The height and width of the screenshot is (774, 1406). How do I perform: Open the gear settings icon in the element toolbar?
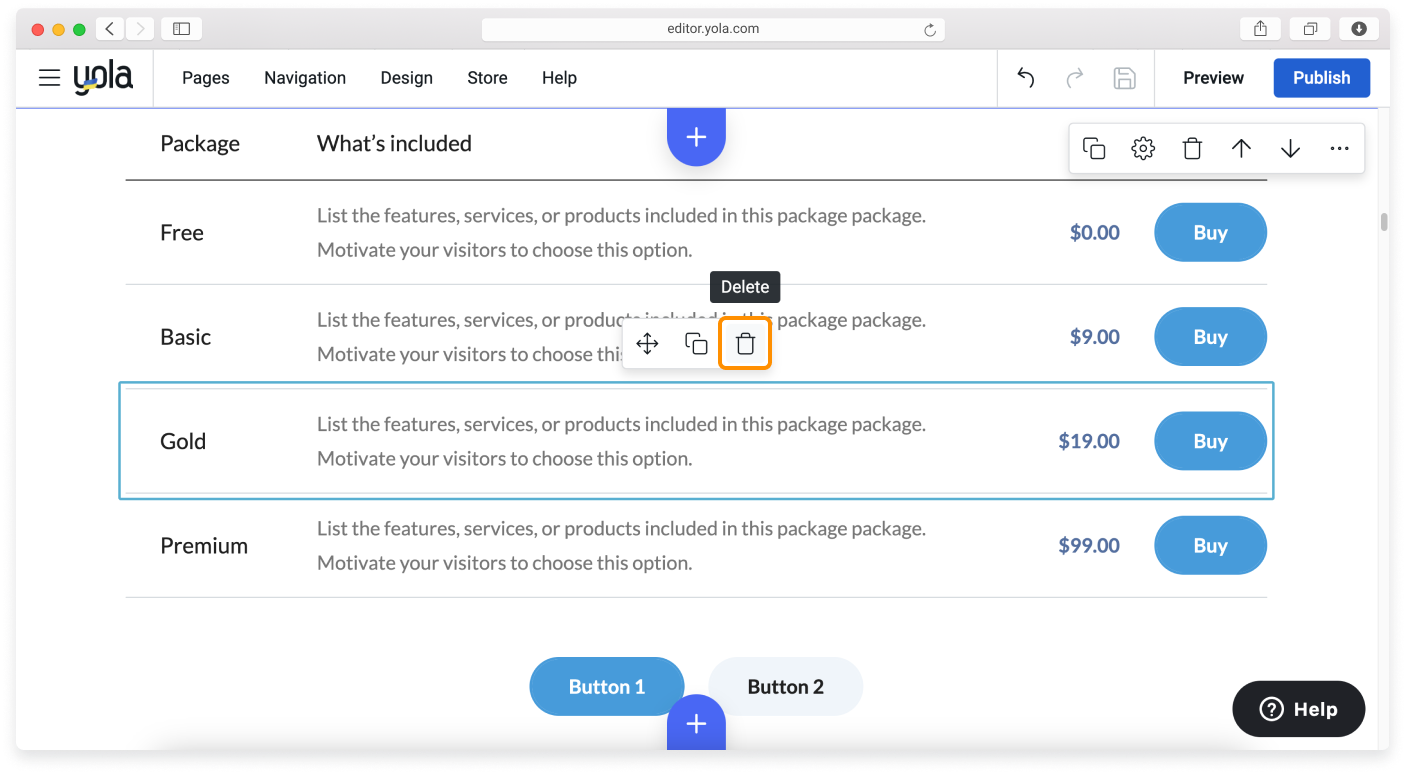point(1143,147)
